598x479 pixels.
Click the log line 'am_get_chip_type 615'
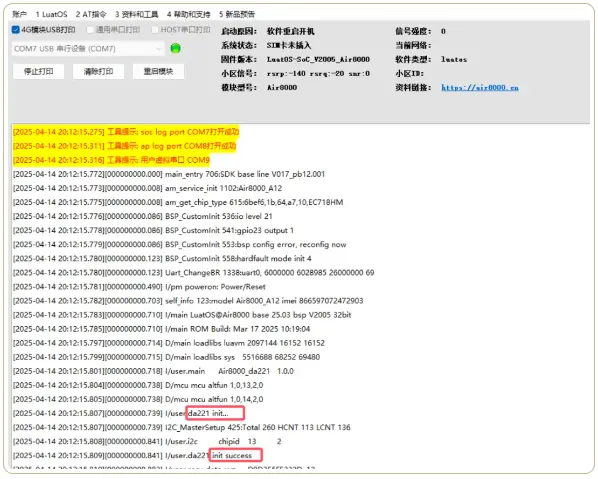point(178,203)
